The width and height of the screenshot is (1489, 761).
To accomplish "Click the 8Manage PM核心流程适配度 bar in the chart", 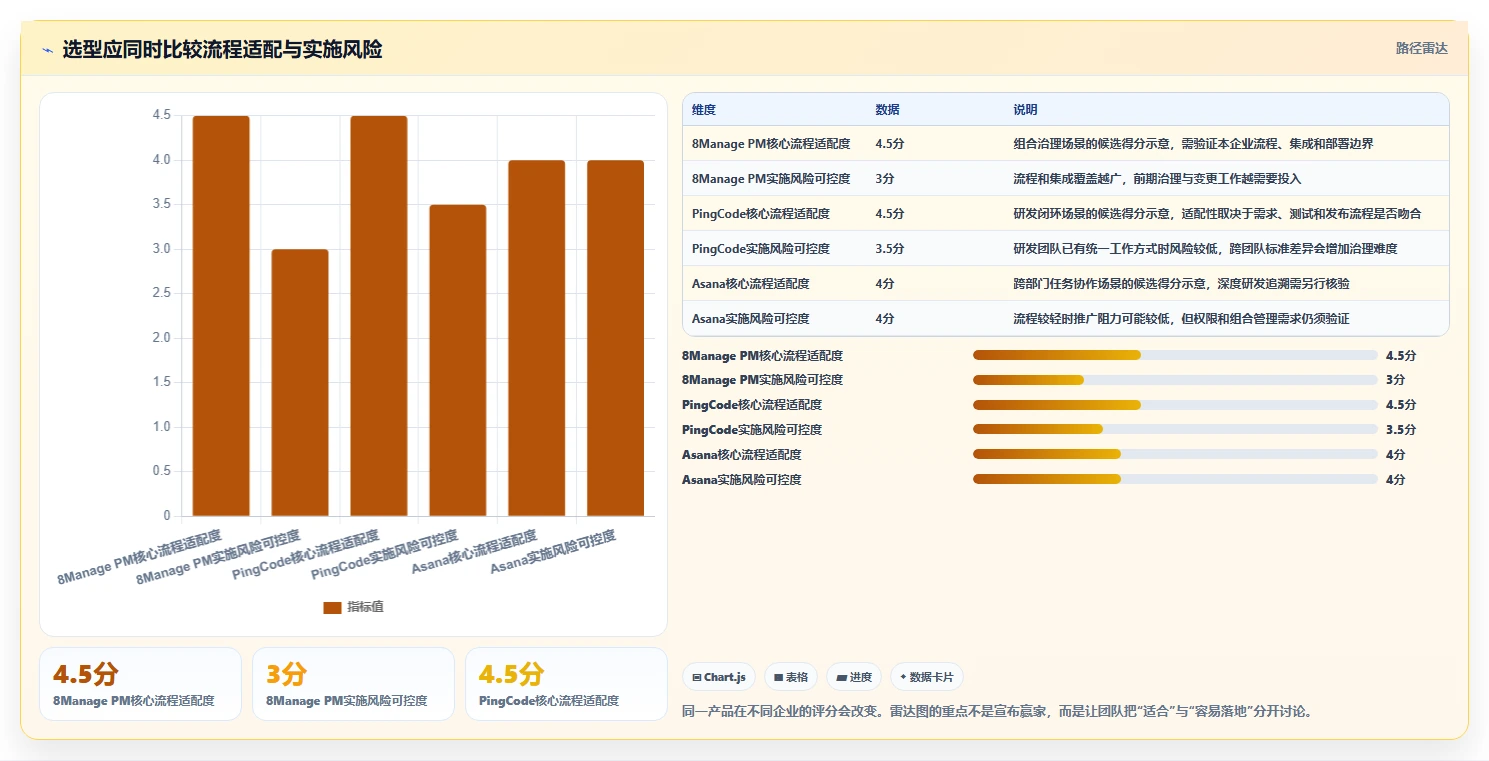I will tap(221, 316).
